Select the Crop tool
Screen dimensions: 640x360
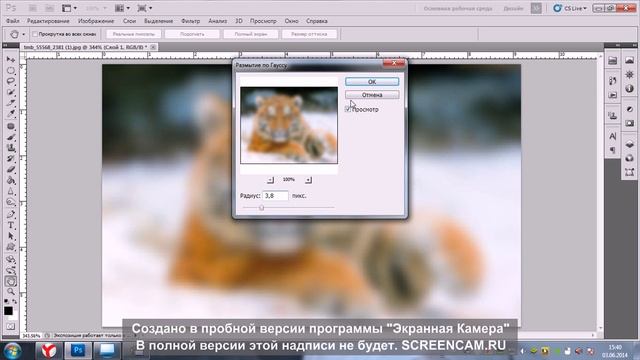pos(11,102)
